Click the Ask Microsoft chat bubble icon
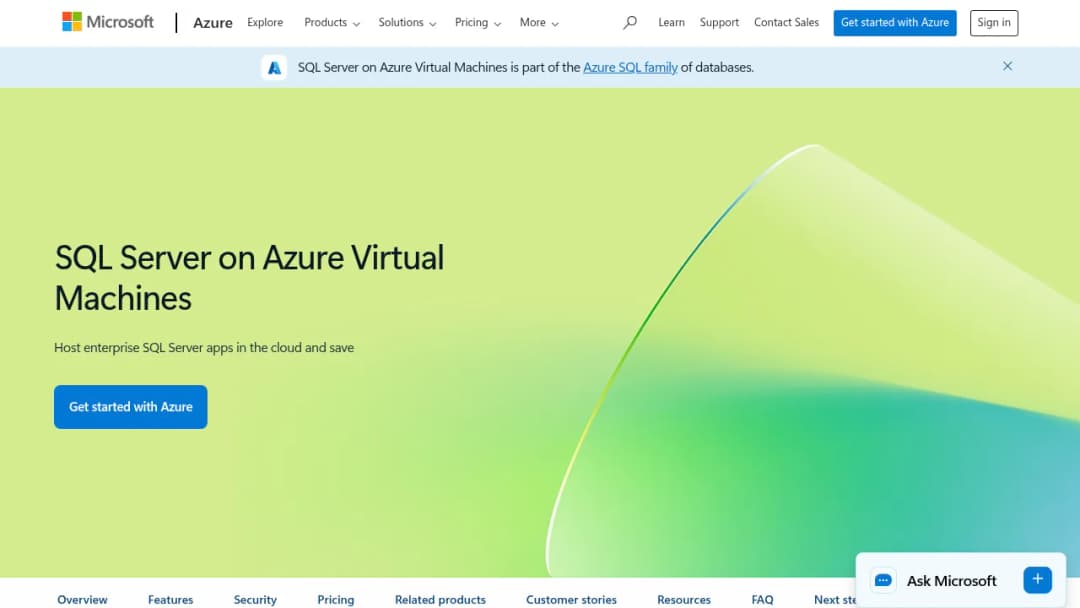 point(883,580)
